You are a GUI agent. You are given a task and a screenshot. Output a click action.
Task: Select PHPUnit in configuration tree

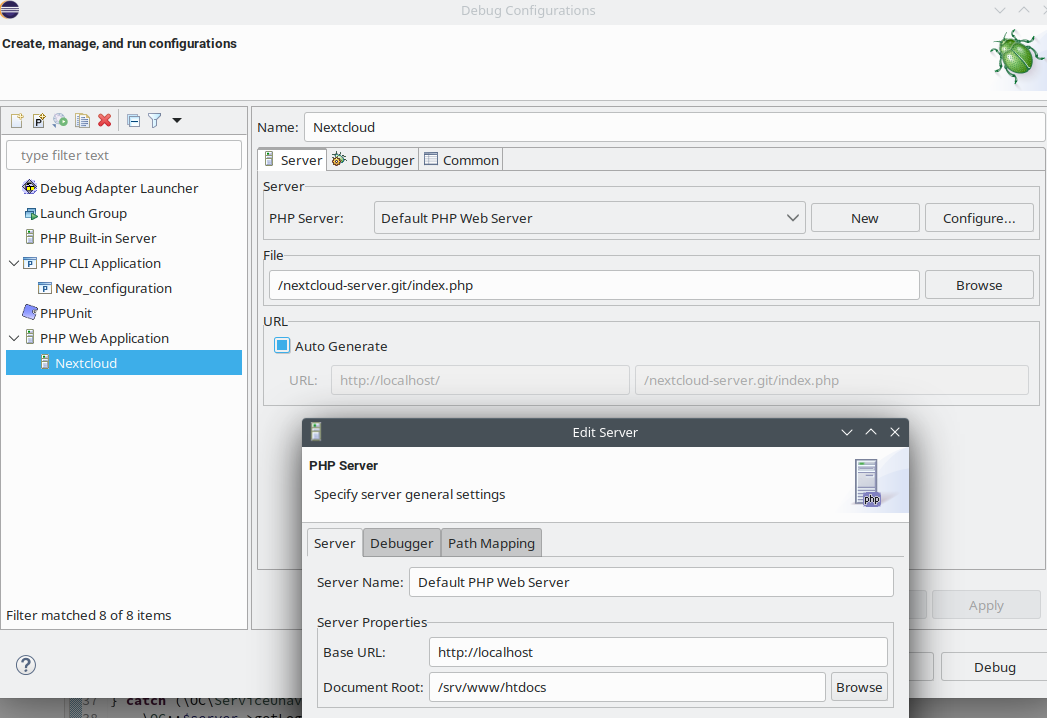pos(66,313)
